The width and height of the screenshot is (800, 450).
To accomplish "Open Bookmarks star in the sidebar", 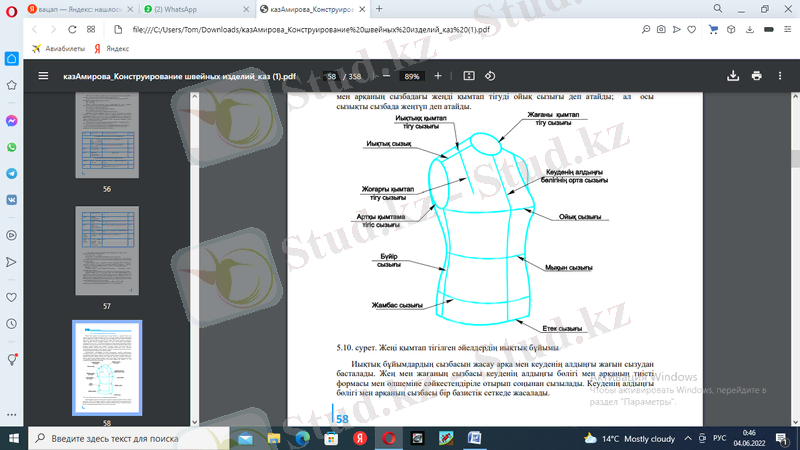I will pyautogui.click(x=11, y=85).
